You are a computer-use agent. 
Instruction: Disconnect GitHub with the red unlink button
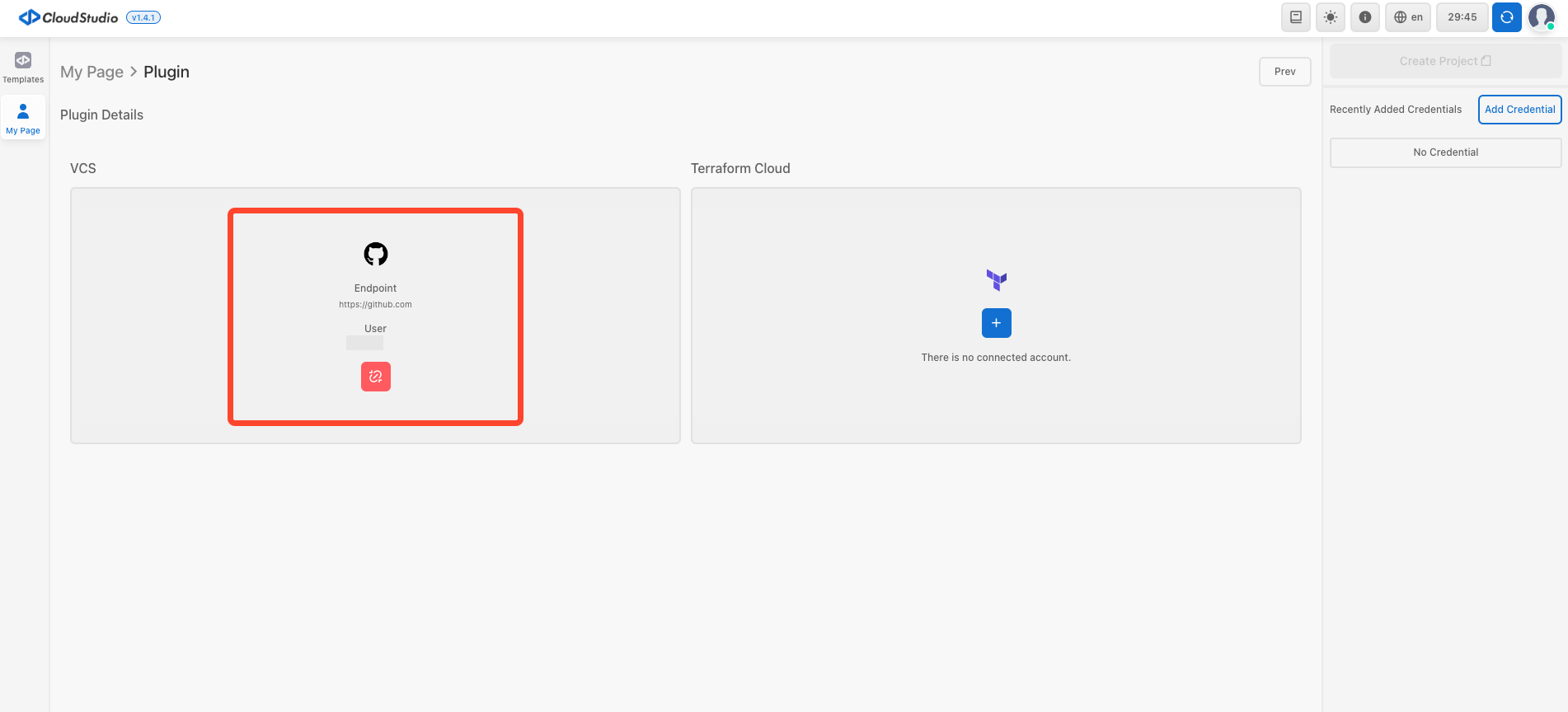coord(376,377)
